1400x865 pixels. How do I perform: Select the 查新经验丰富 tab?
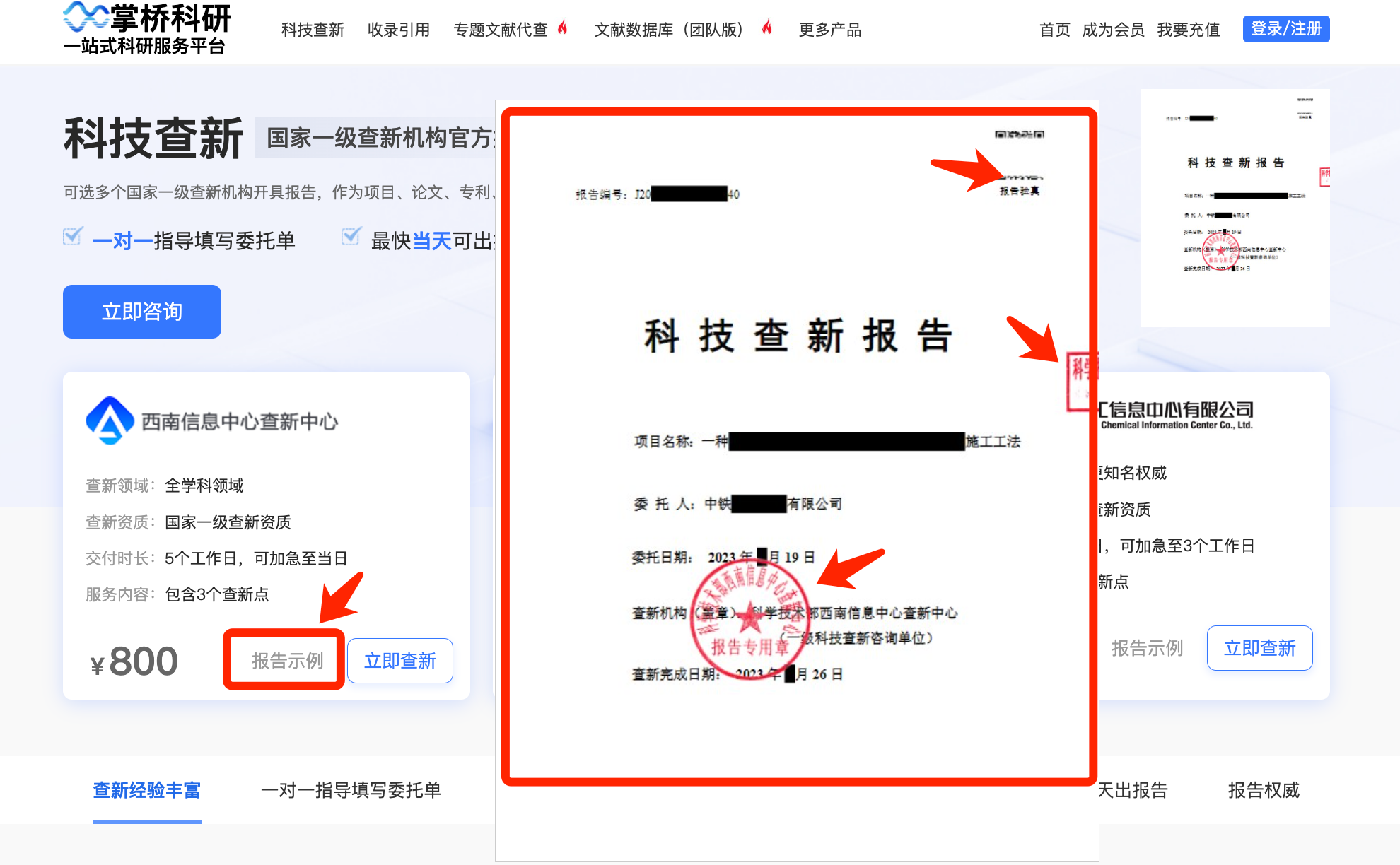(147, 790)
